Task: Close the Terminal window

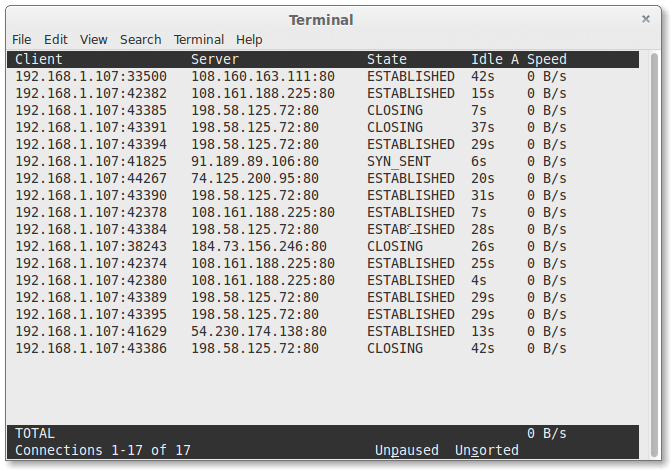Action: point(646,19)
